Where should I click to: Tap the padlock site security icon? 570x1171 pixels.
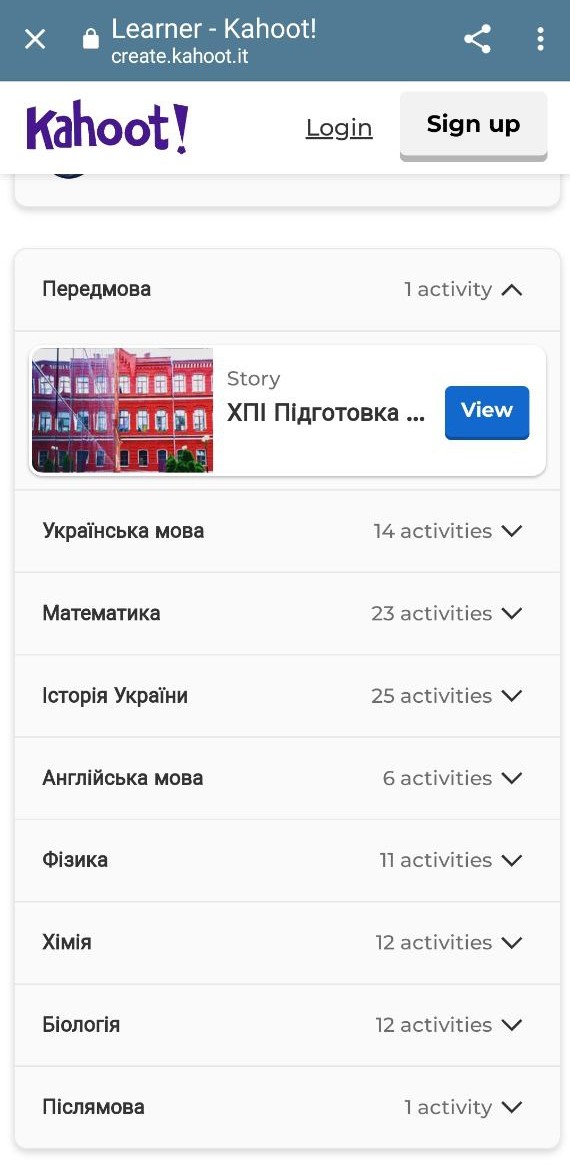pos(90,39)
